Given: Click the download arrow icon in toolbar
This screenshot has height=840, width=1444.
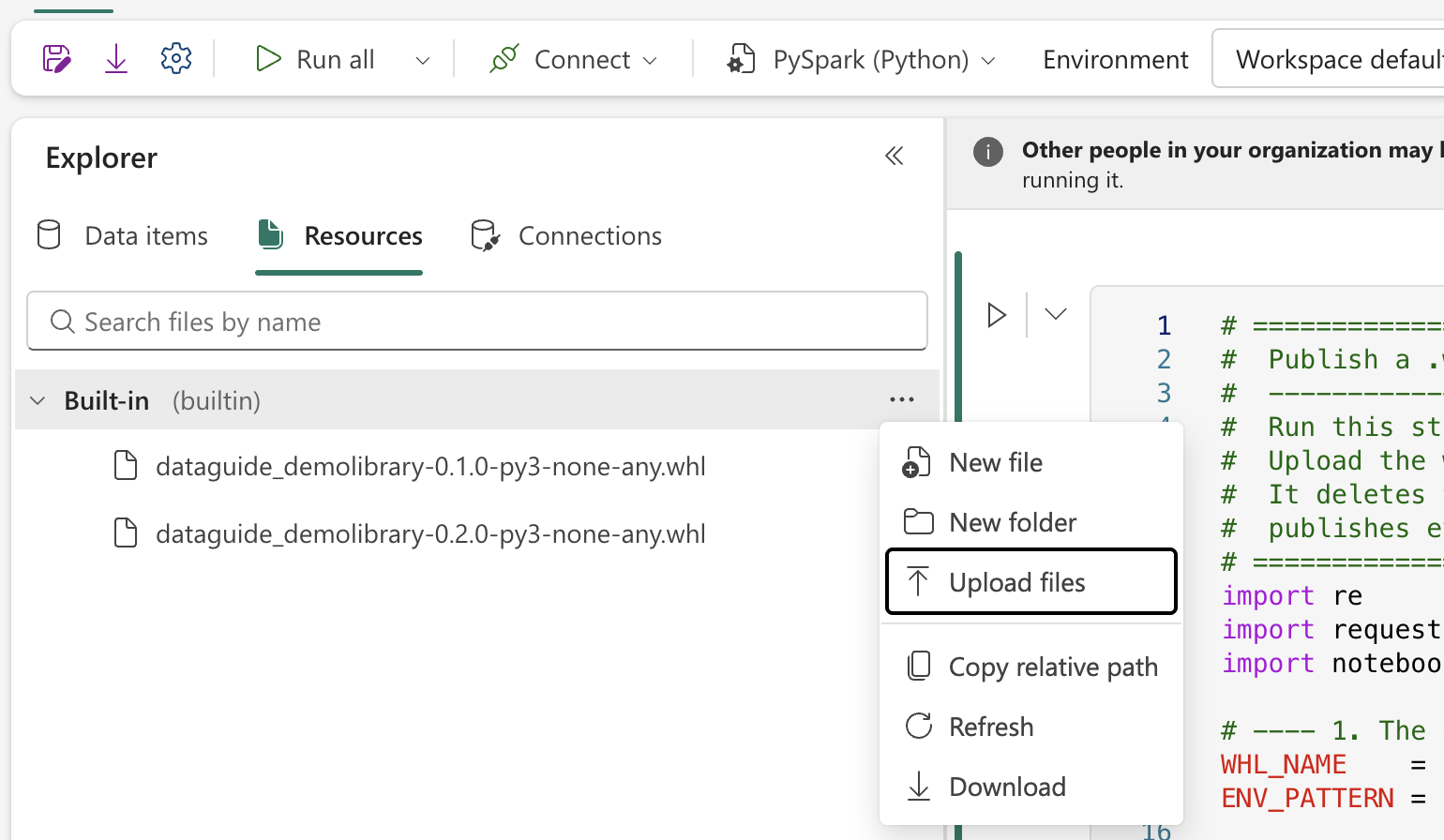Looking at the screenshot, I should point(116,59).
